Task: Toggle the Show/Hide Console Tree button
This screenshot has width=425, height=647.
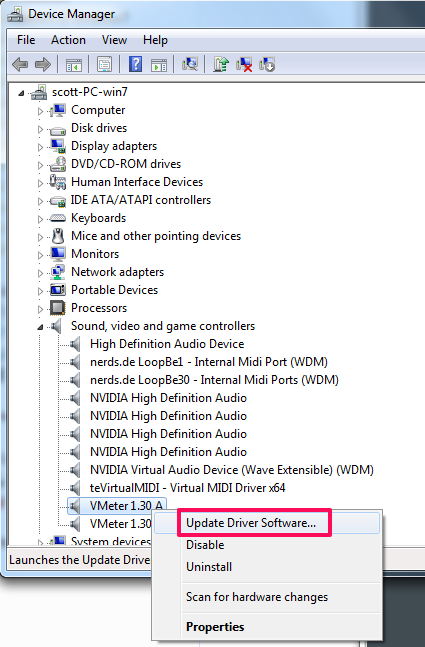Action: (74, 65)
